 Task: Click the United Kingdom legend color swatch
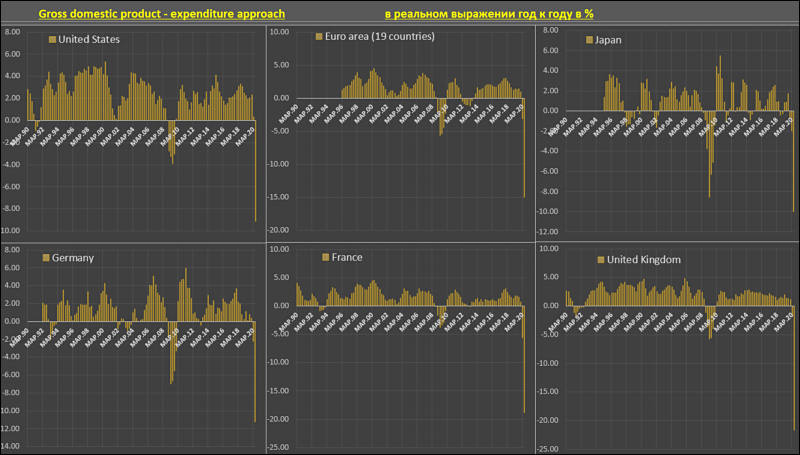click(x=601, y=260)
